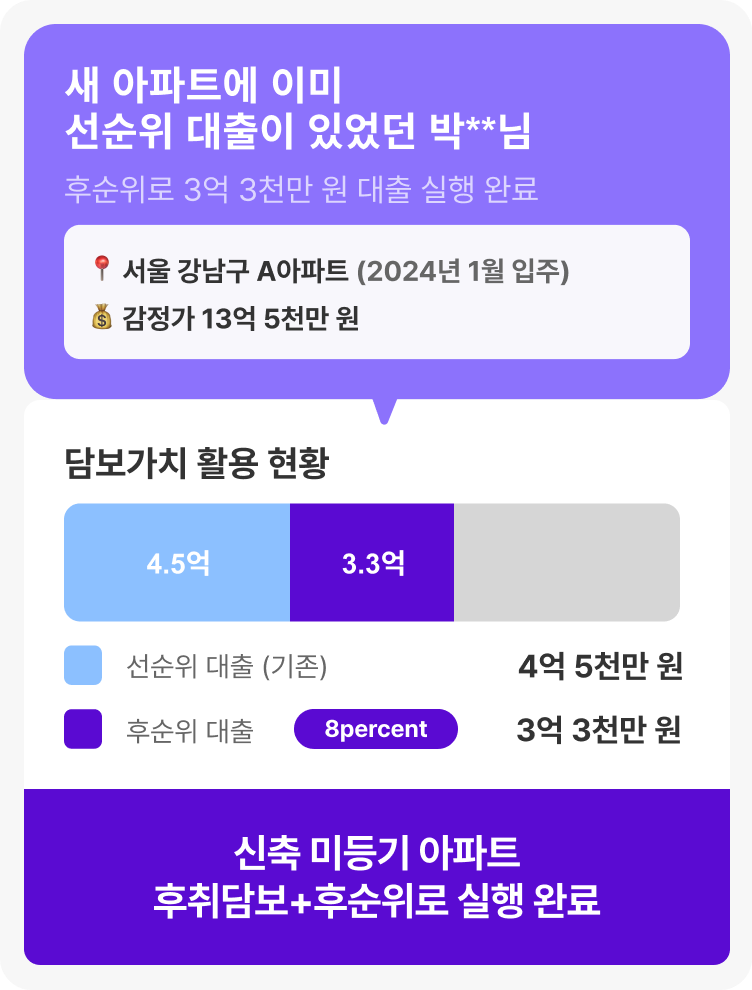Click the 담보가치 활용 현황 heading
Screen dimensions: 752x990
point(196,463)
